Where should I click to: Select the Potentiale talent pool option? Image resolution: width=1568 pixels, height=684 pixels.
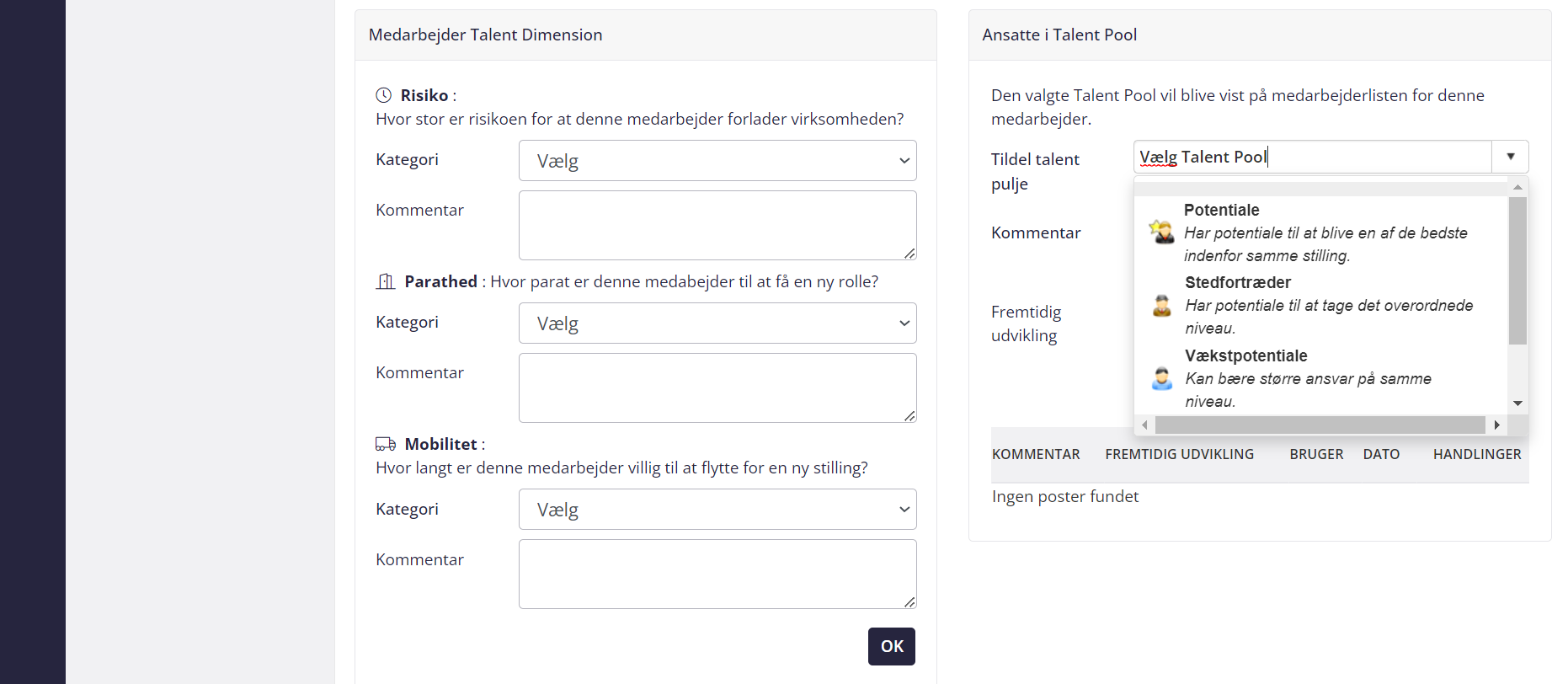(x=1321, y=232)
